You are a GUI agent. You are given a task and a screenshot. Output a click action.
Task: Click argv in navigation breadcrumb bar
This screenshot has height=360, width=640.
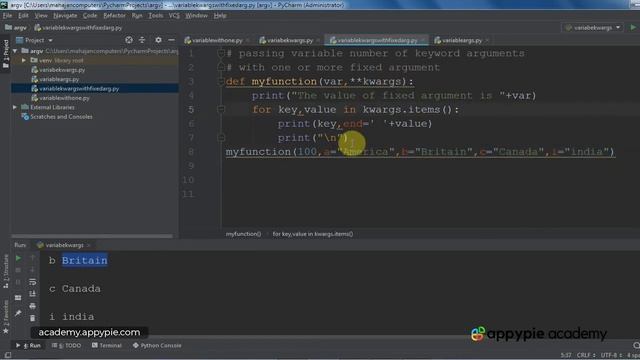click(x=16, y=28)
